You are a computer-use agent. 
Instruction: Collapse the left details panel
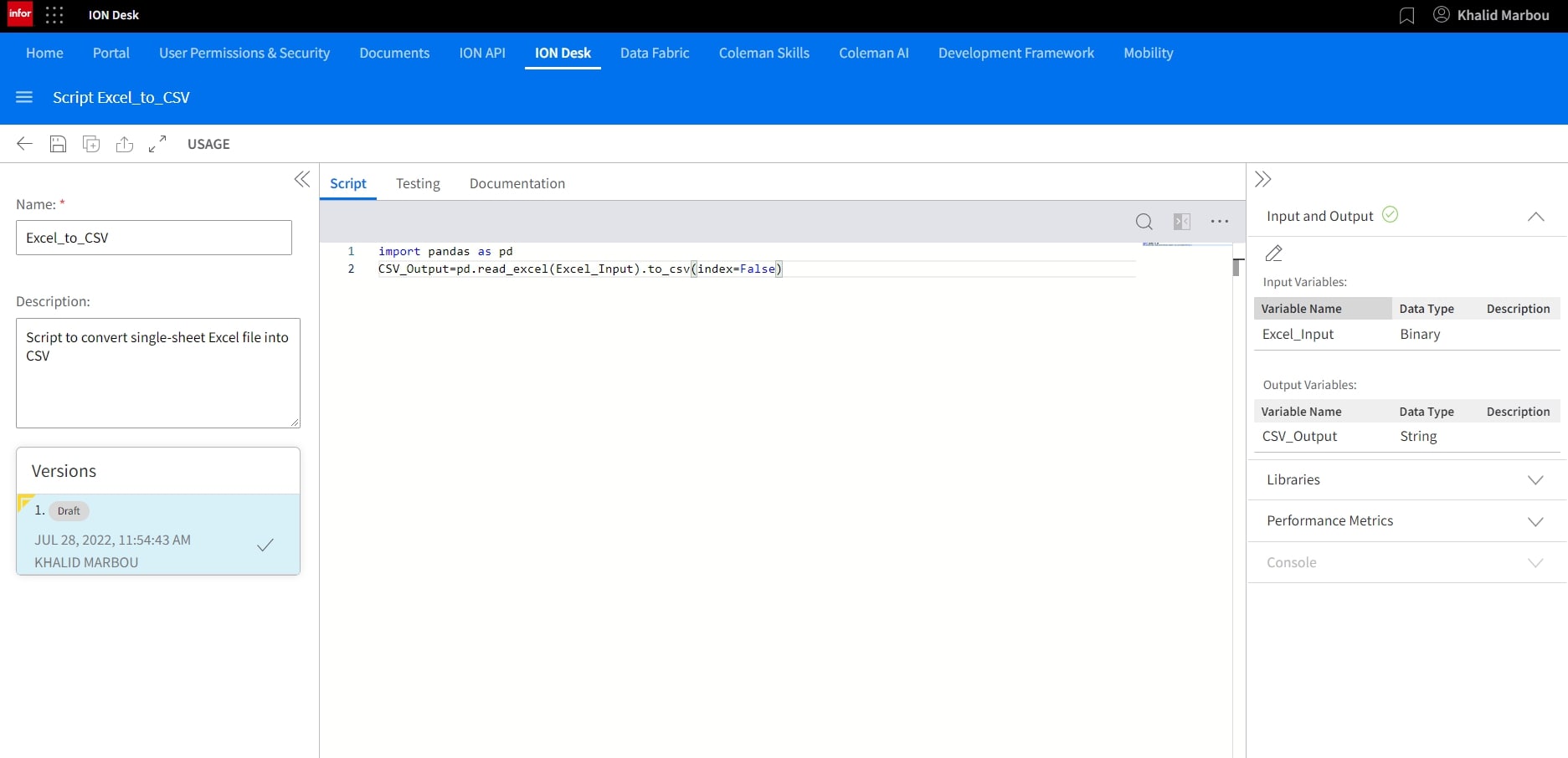click(302, 179)
